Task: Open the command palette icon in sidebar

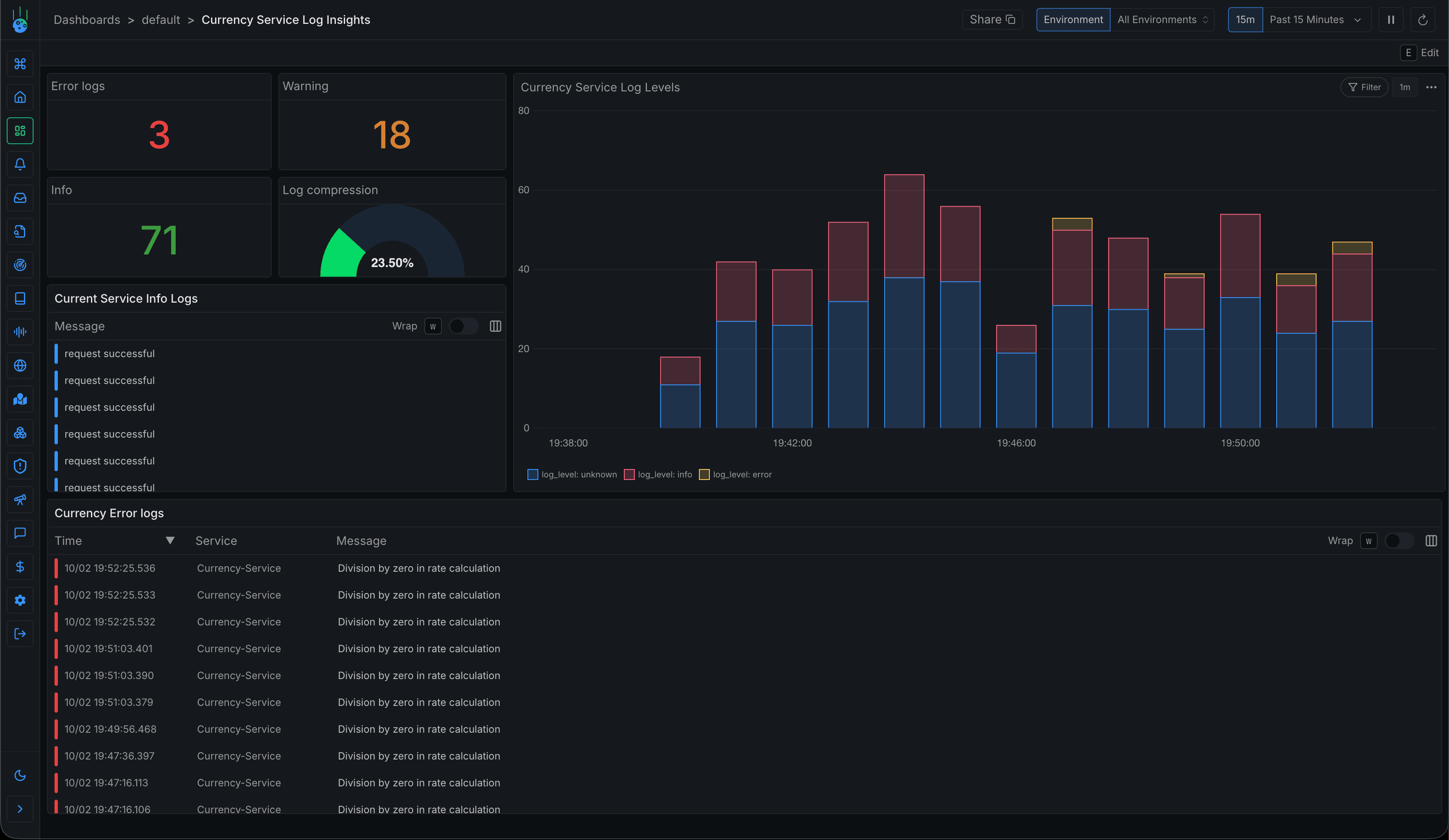Action: point(20,64)
